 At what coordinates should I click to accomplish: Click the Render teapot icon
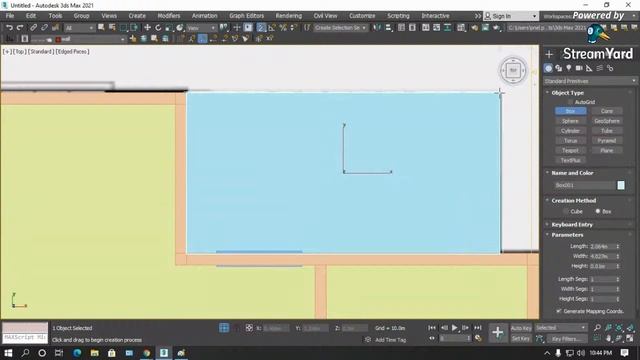coord(496,28)
